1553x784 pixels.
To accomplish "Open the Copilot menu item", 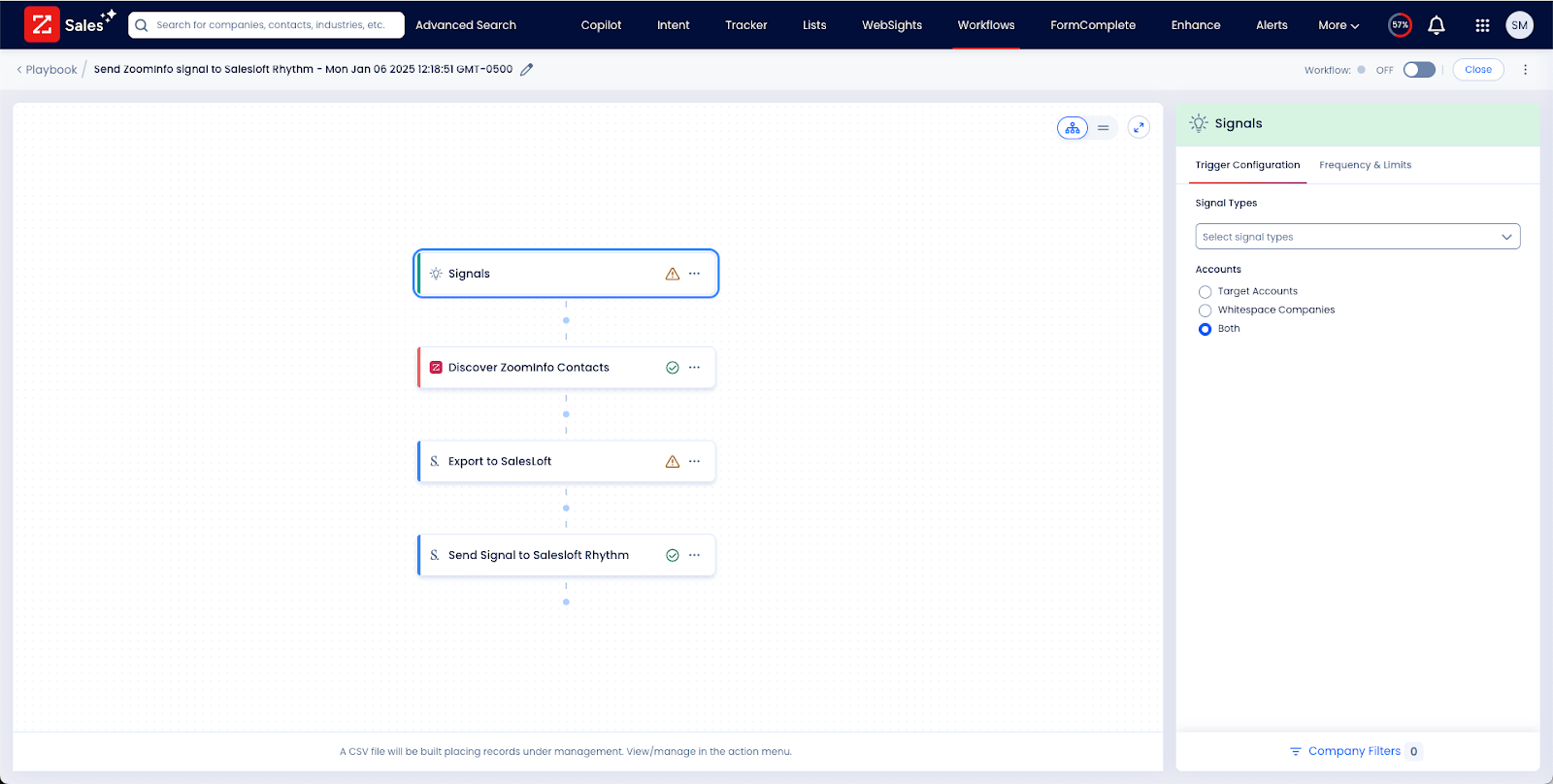I will [x=601, y=25].
